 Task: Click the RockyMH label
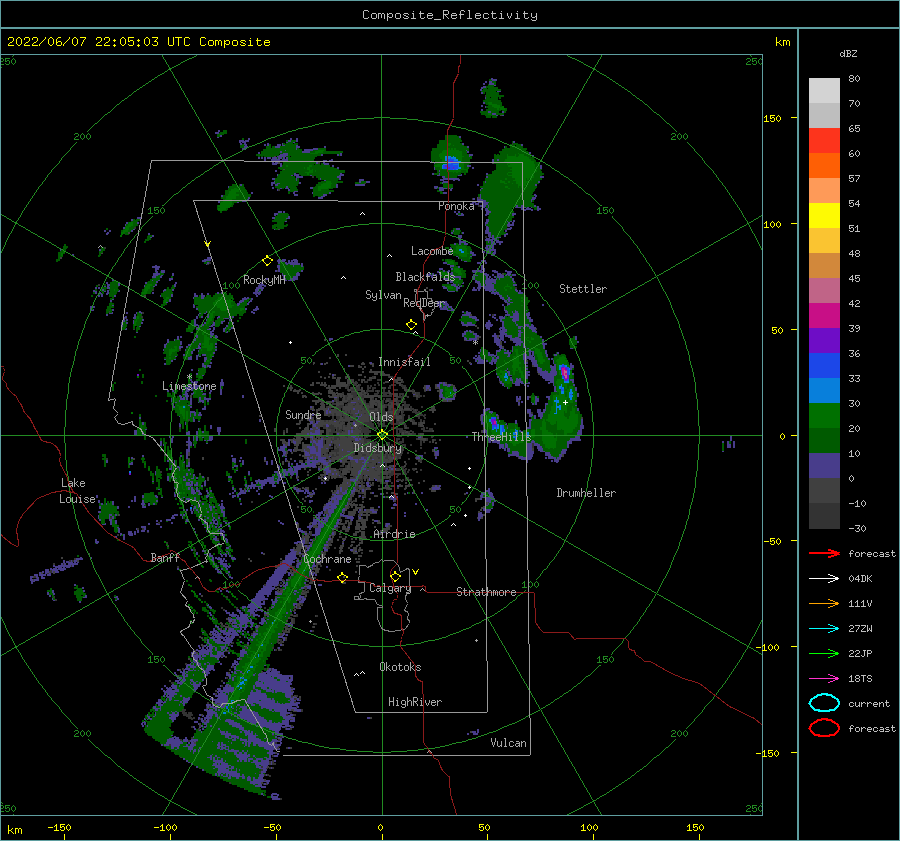pyautogui.click(x=264, y=280)
